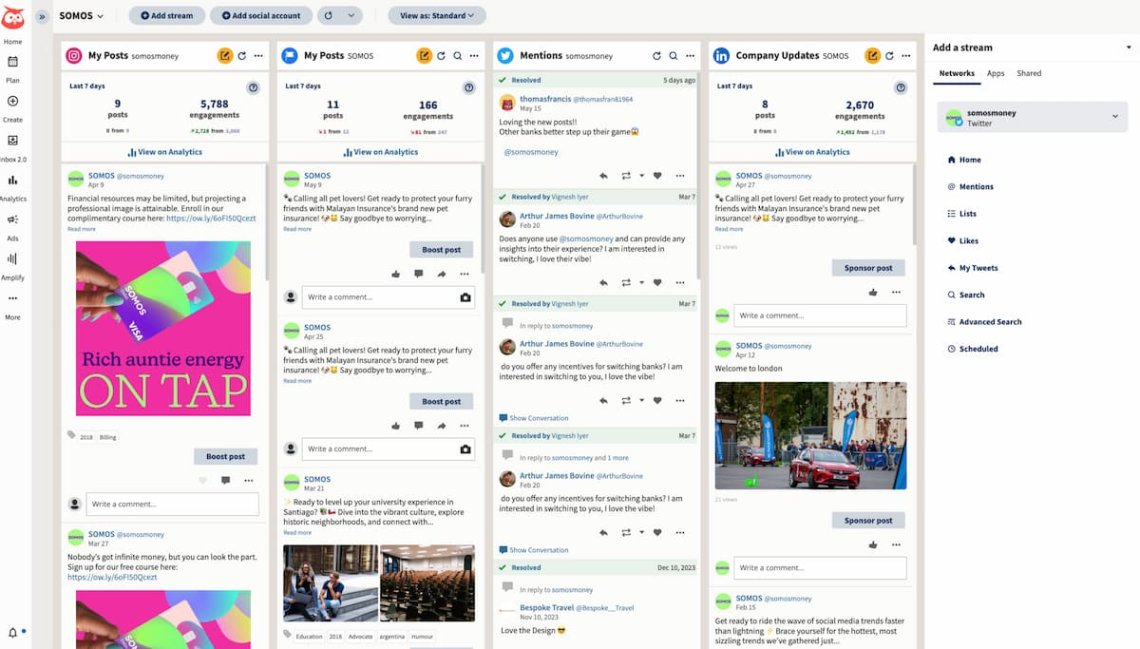Screen dimensions: 1140x649
Task: Click the Add social account button
Action: (x=261, y=15)
